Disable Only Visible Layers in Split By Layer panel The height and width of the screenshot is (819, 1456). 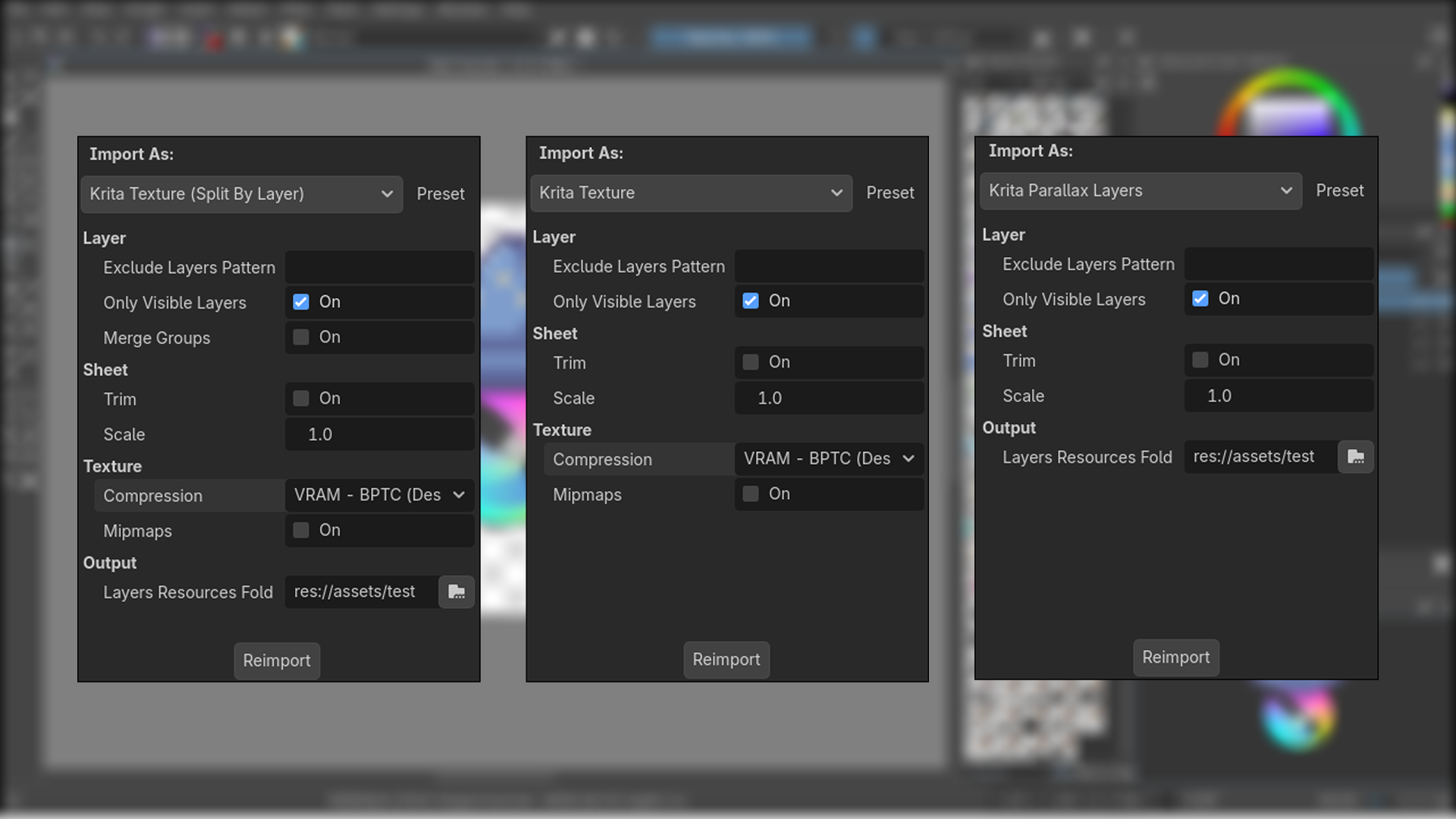pos(301,302)
